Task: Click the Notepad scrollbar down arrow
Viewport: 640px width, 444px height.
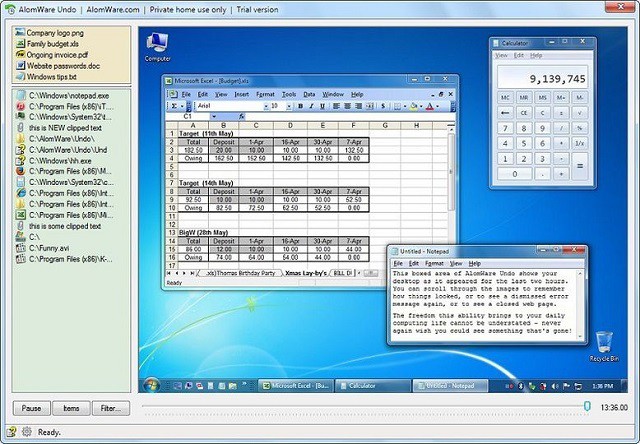Action: pos(580,337)
